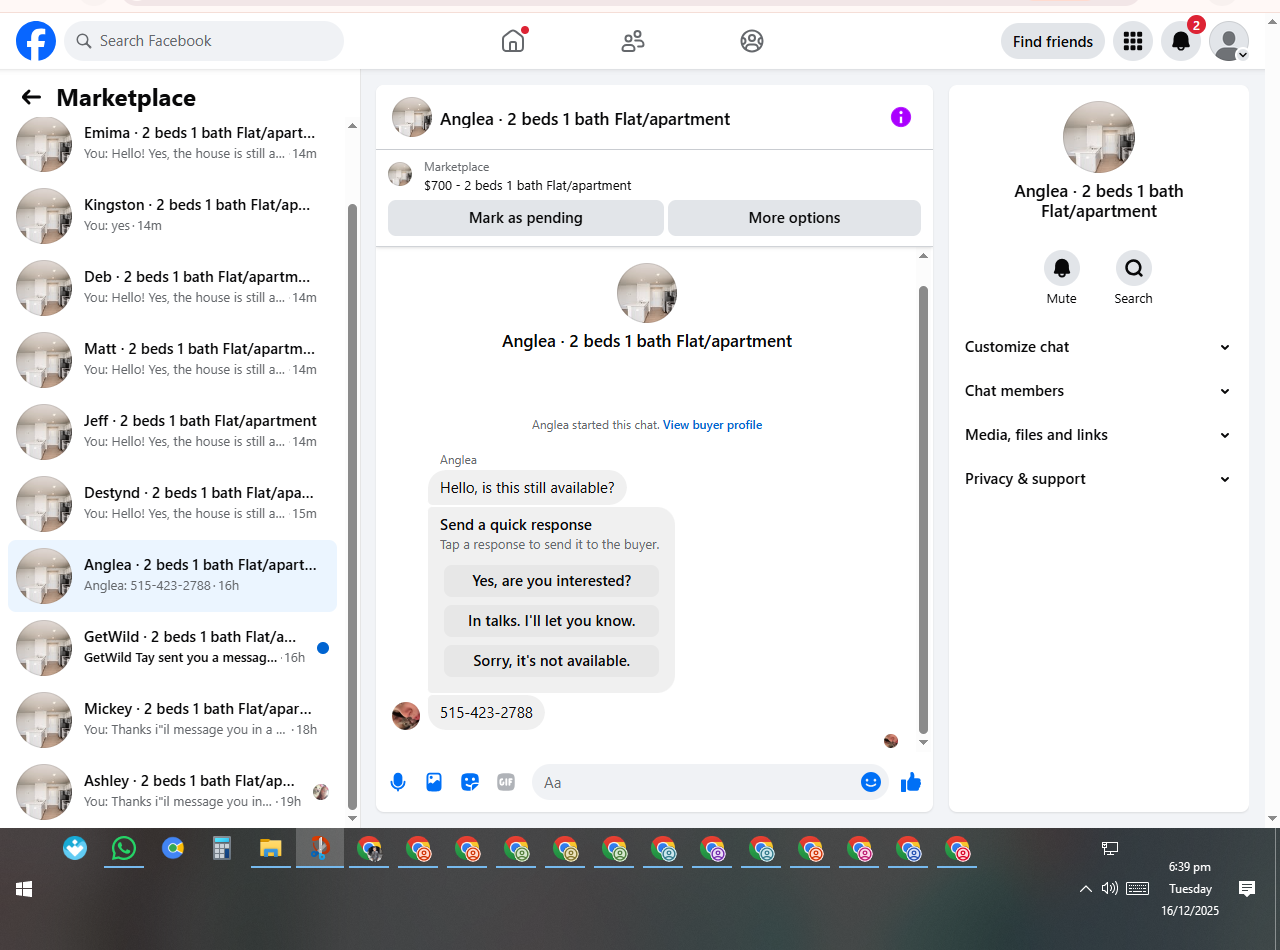Send quick response "Yes, are you interested?"
The image size is (1280, 950).
coord(552,581)
